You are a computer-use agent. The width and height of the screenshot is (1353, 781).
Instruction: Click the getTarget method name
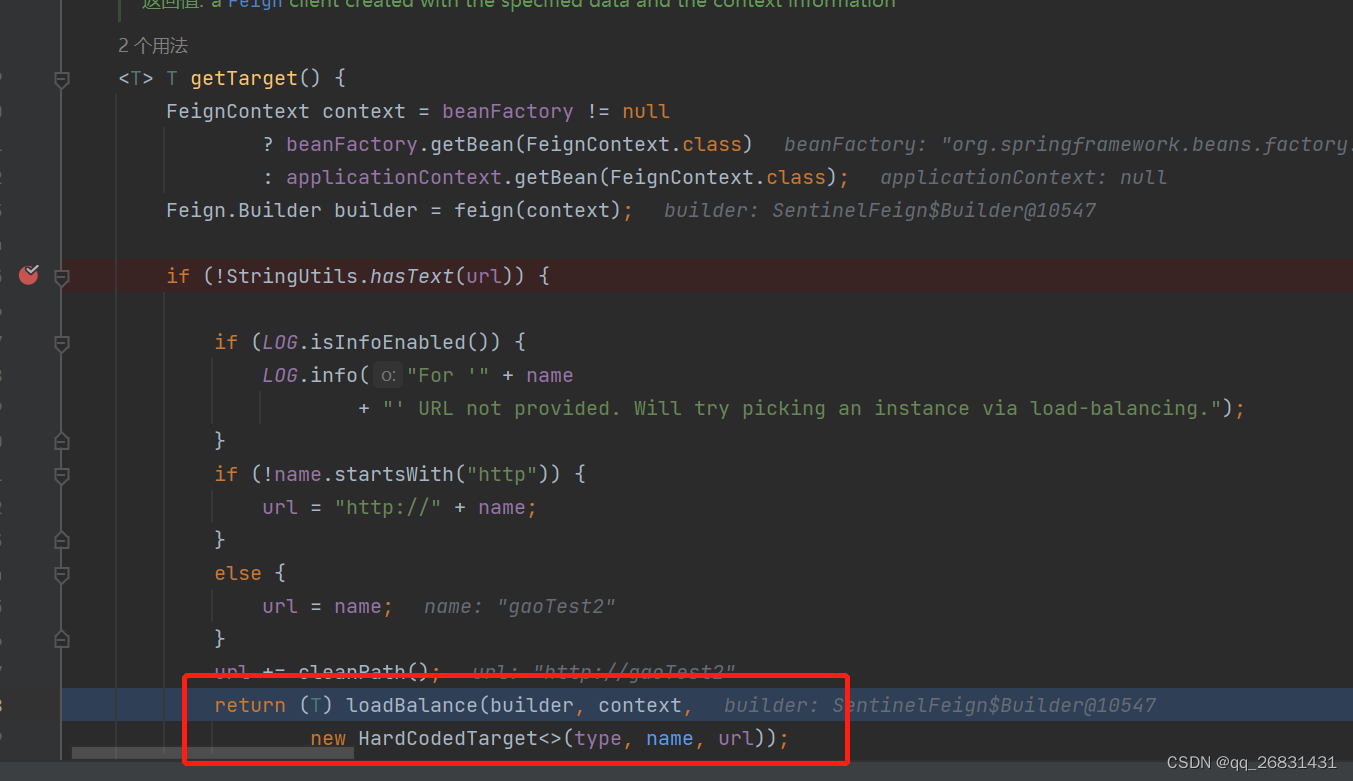tap(244, 78)
